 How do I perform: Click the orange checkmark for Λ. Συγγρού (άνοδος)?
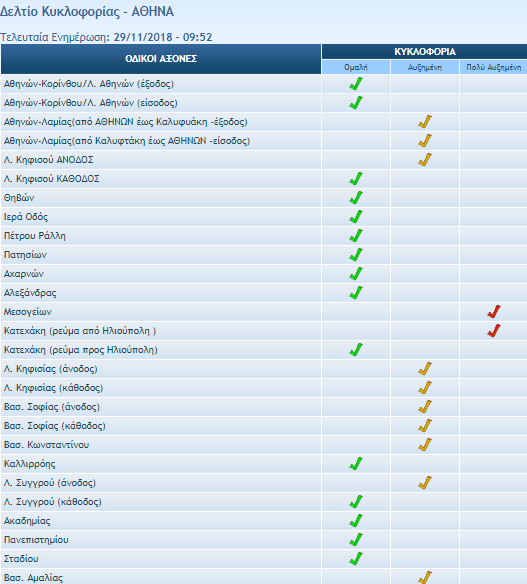tap(425, 483)
